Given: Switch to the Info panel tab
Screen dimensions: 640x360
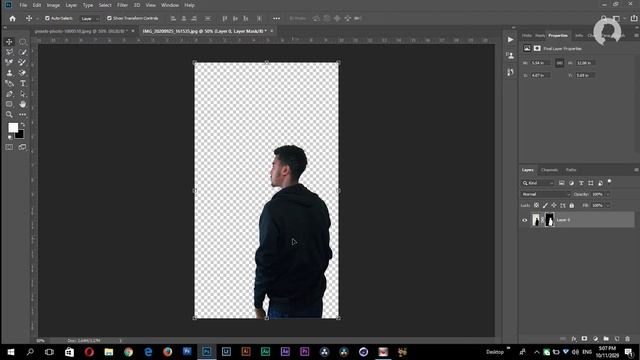Looking at the screenshot, I should (579, 36).
